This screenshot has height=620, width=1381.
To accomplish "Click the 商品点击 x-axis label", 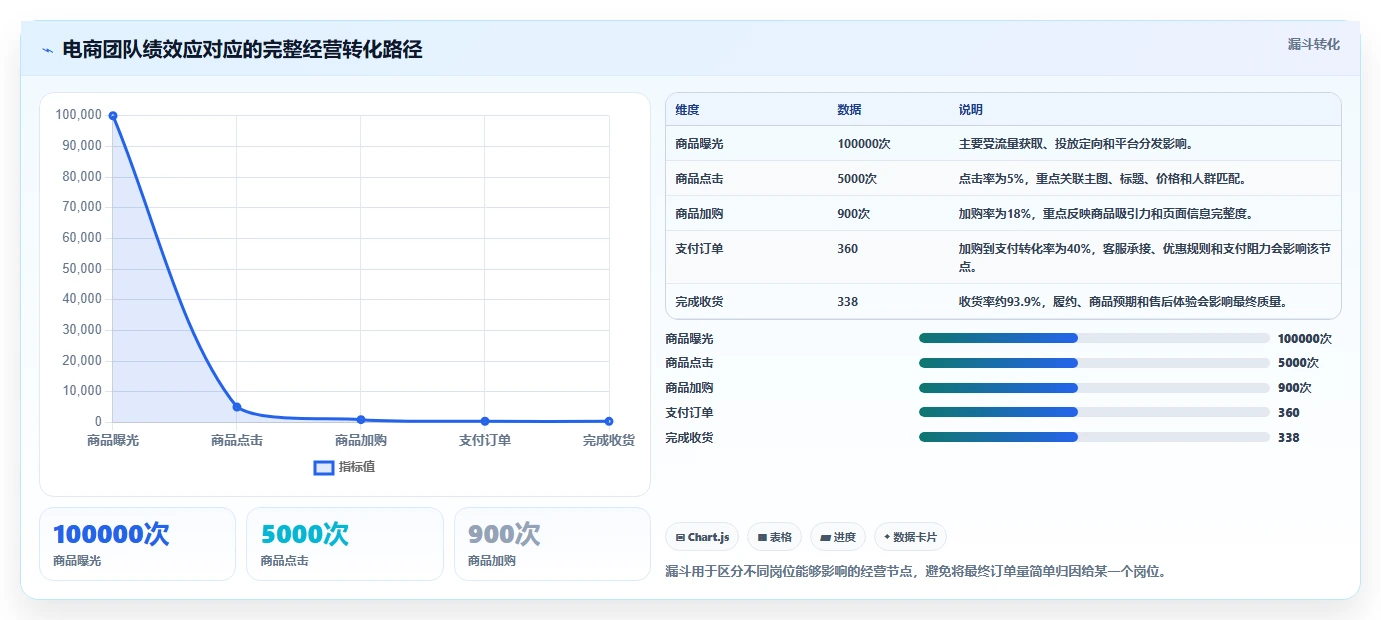I will coord(237,440).
